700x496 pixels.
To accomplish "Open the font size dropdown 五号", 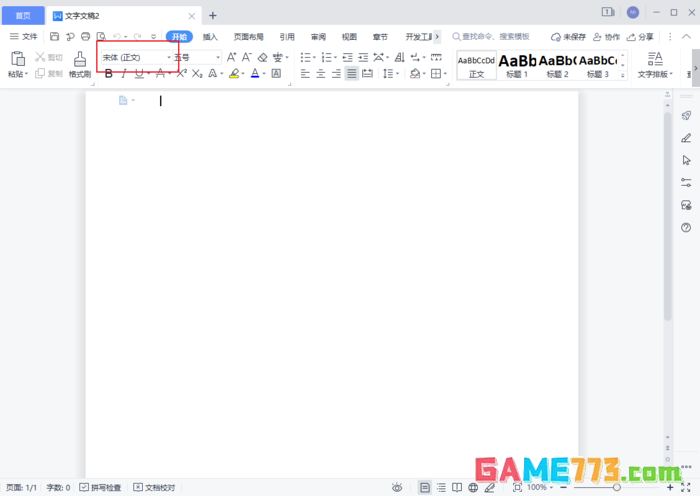I will [x=196, y=57].
